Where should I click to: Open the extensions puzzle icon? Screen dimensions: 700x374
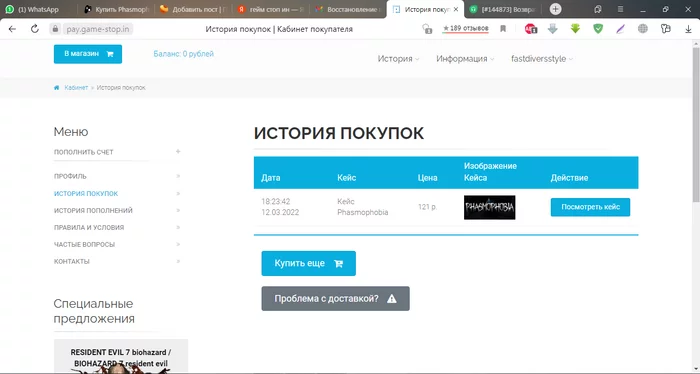click(666, 29)
